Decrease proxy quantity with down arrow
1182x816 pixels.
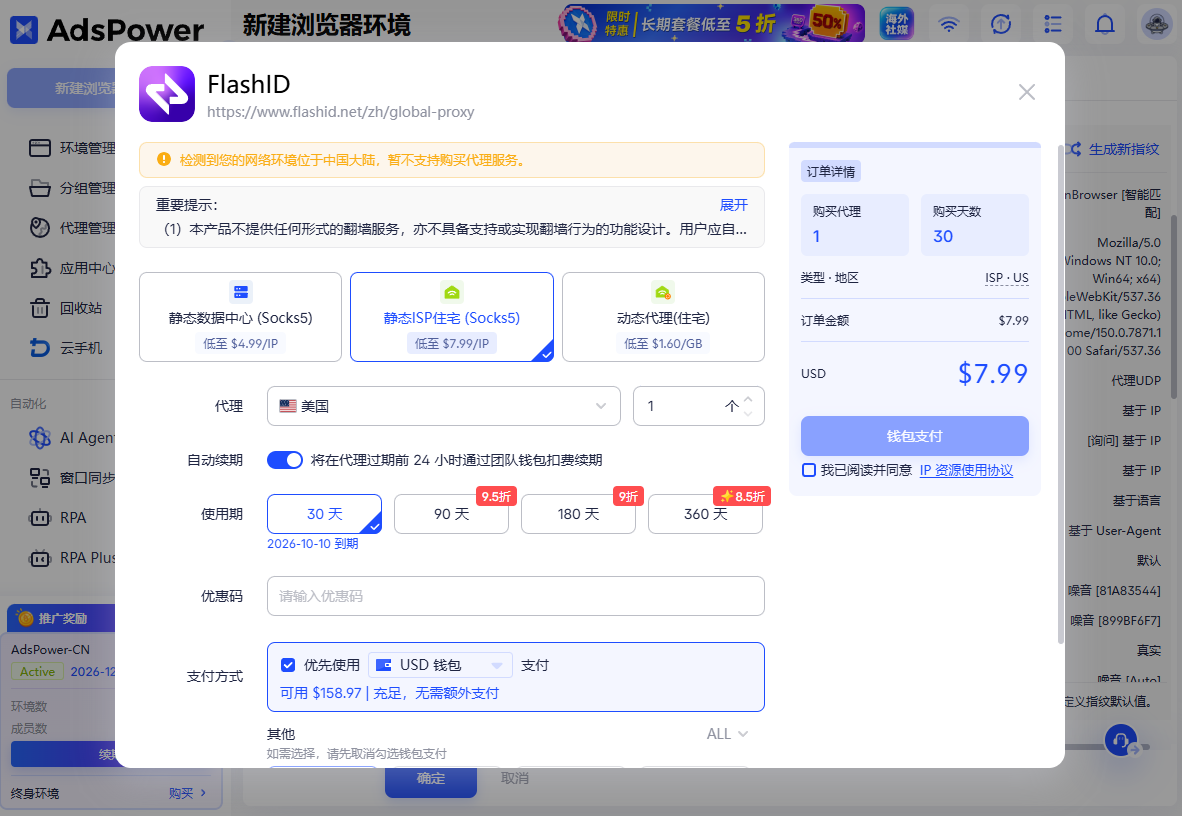click(748, 413)
